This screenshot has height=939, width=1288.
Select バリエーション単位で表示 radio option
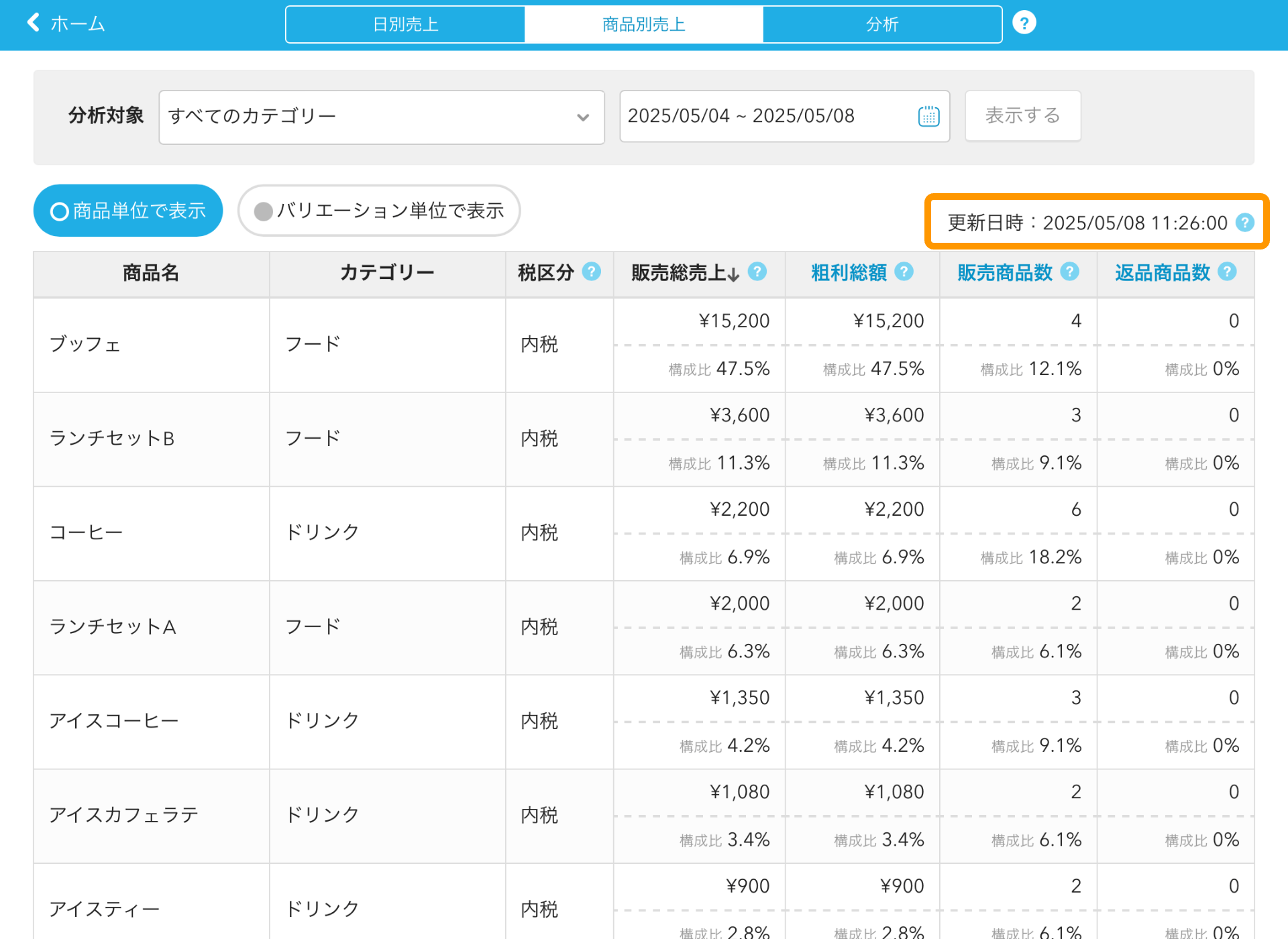379,211
